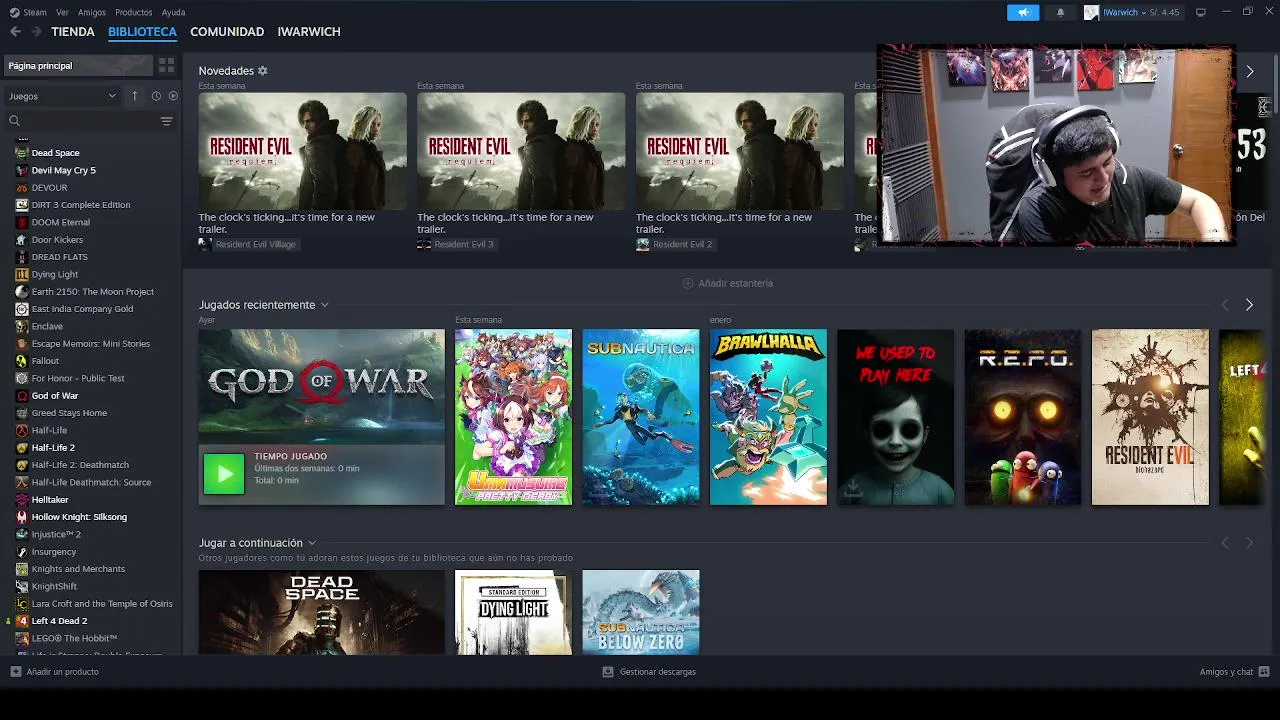Click the sort ascending arrow icon
Image resolution: width=1280 pixels, height=720 pixels.
(x=135, y=96)
